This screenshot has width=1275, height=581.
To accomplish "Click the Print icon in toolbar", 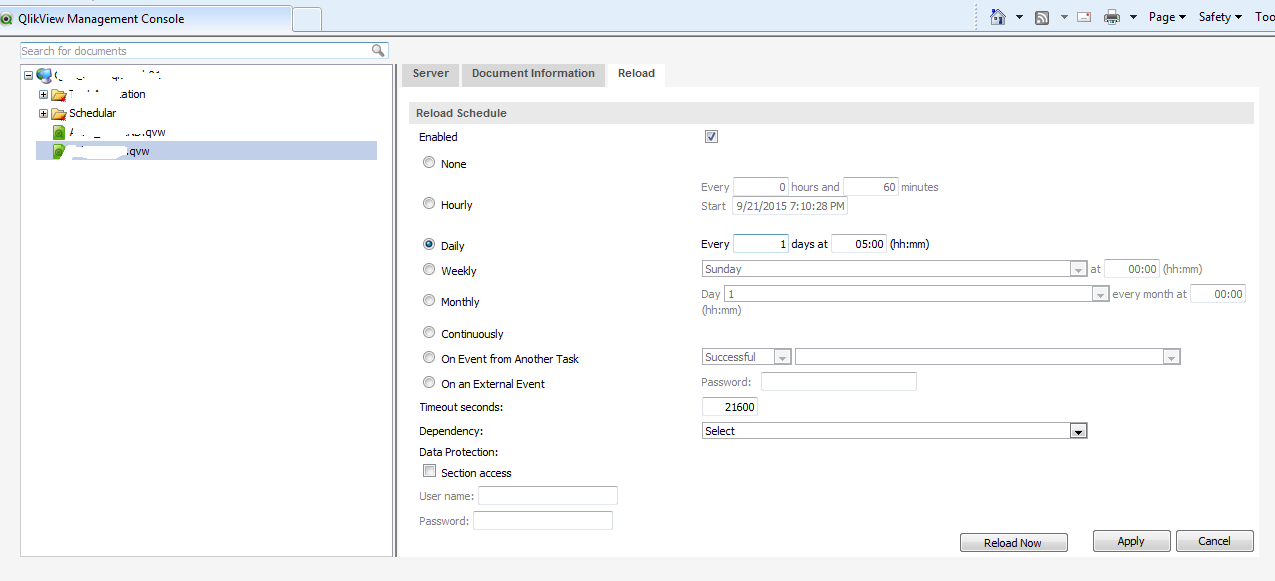I will point(1111,17).
